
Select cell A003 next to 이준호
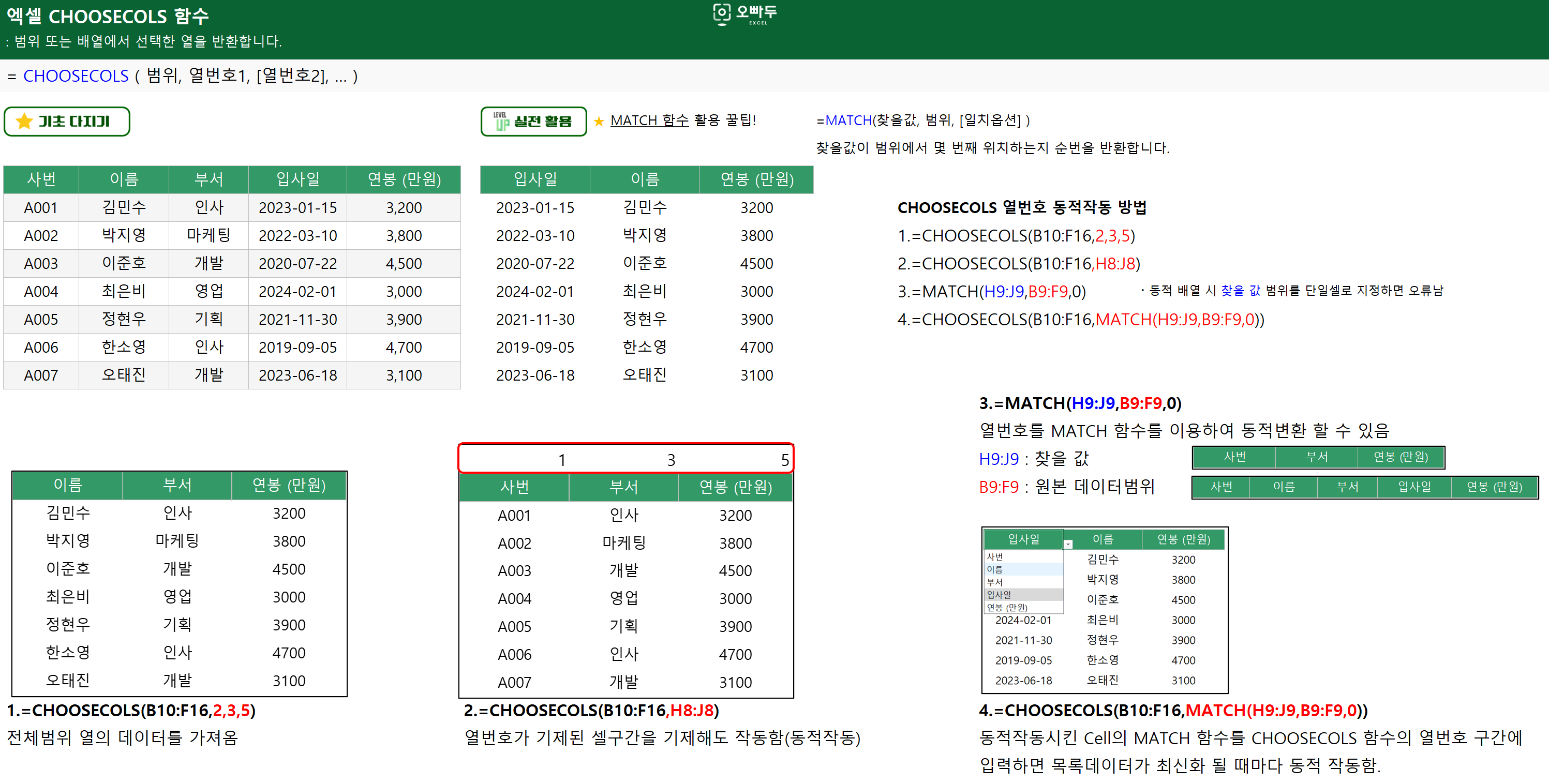click(x=41, y=263)
